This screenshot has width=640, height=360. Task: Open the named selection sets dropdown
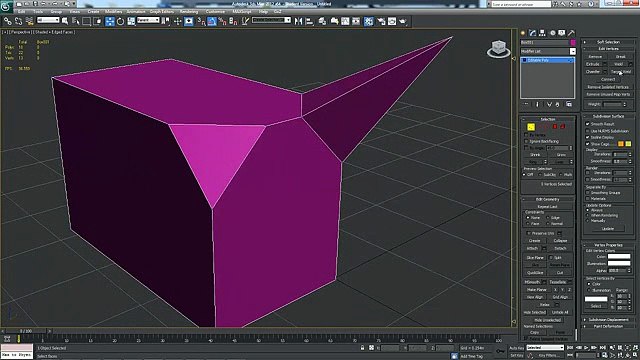271,20
